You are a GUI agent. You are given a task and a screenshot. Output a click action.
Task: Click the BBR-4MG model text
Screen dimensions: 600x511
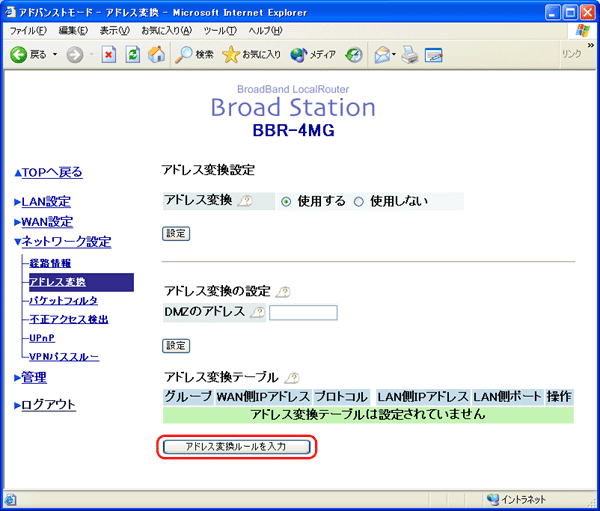(293, 131)
